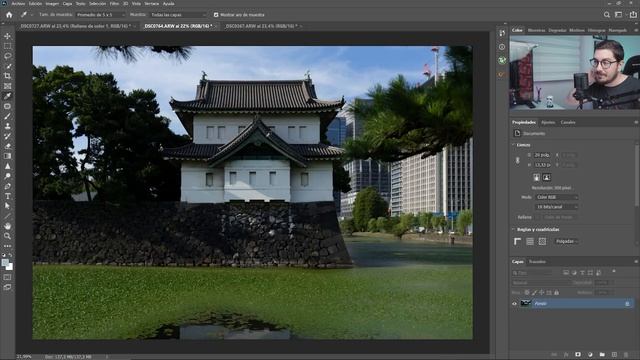Select the Rectangular Marquee tool

pos(7,46)
